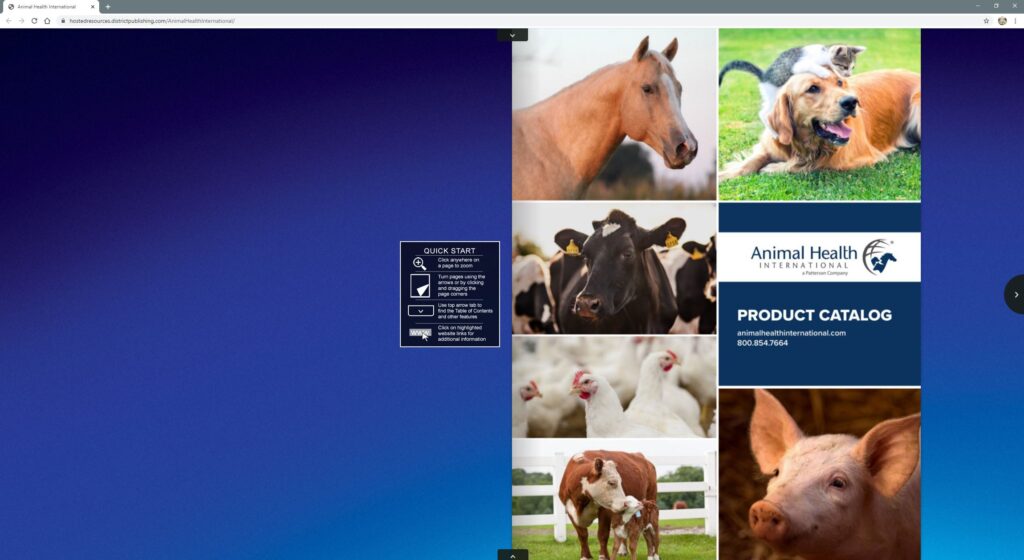
Task: Bookmark this page with the star icon
Action: tap(986, 21)
